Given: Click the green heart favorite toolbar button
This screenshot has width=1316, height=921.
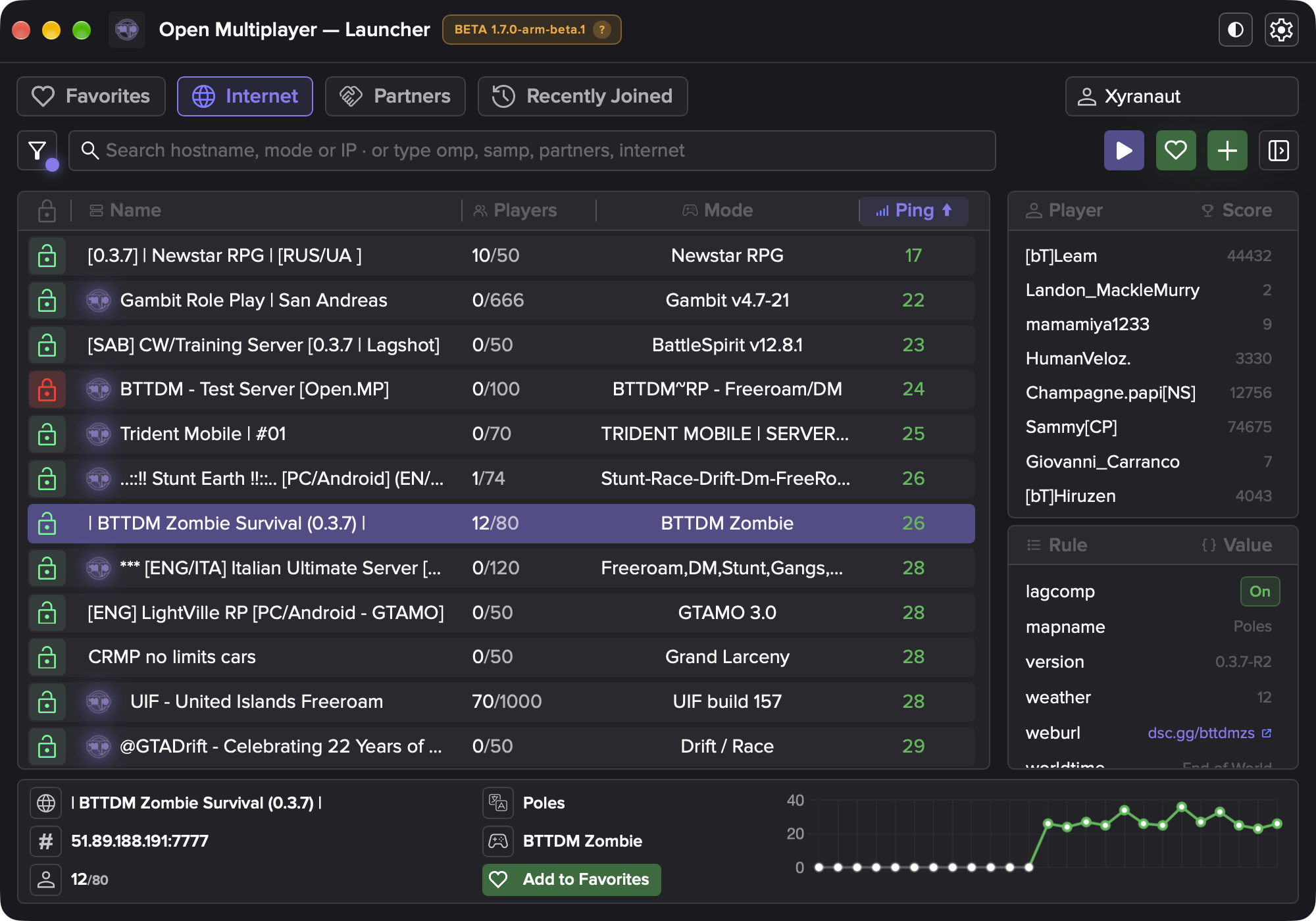Looking at the screenshot, I should pos(1176,151).
